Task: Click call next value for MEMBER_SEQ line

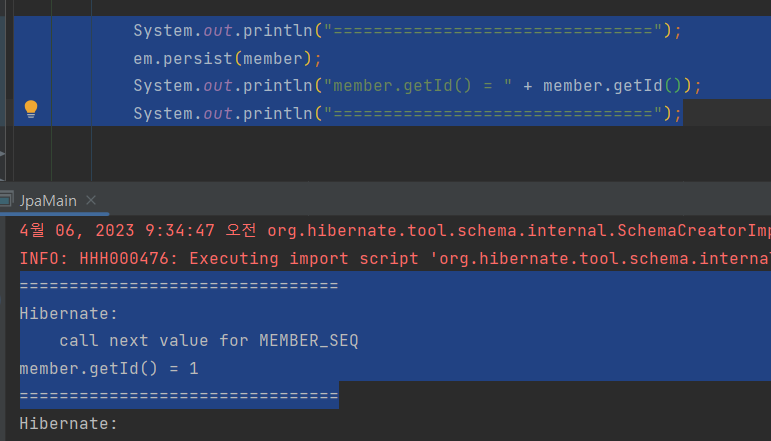Action: pyautogui.click(x=208, y=341)
